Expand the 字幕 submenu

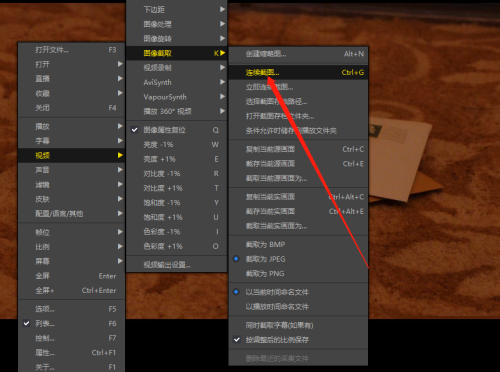(x=71, y=141)
